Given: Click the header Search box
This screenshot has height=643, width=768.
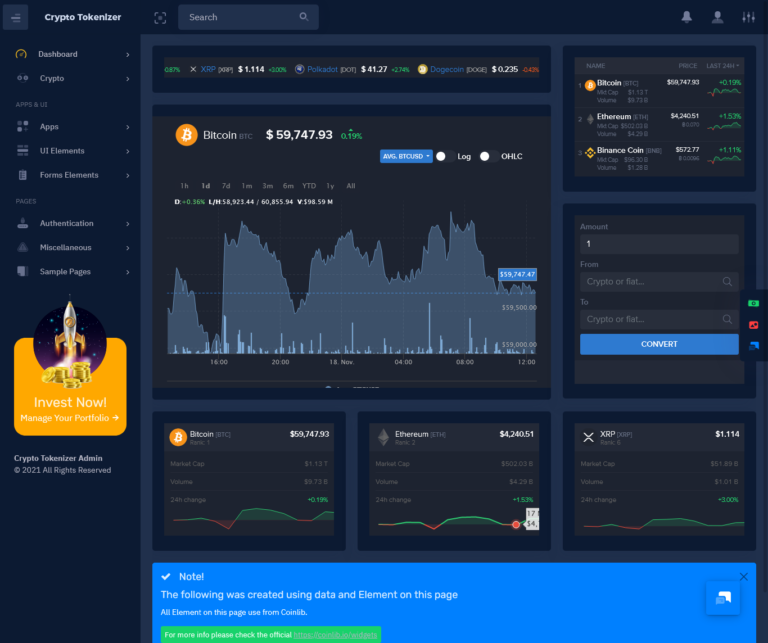Looking at the screenshot, I should pyautogui.click(x=248, y=17).
